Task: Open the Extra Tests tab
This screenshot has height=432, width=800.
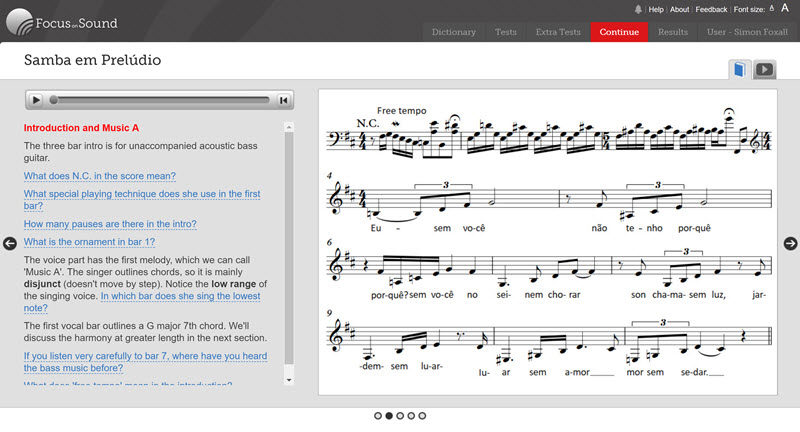Action: click(x=558, y=32)
